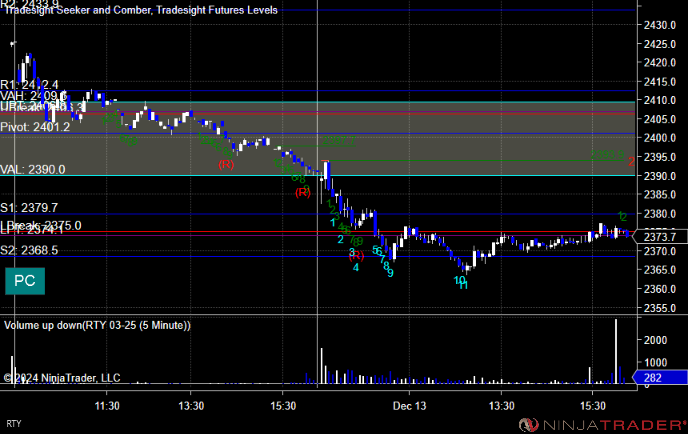This screenshot has width=688, height=434.
Task: Click the 2430.0 price axis label
Action: [659, 25]
